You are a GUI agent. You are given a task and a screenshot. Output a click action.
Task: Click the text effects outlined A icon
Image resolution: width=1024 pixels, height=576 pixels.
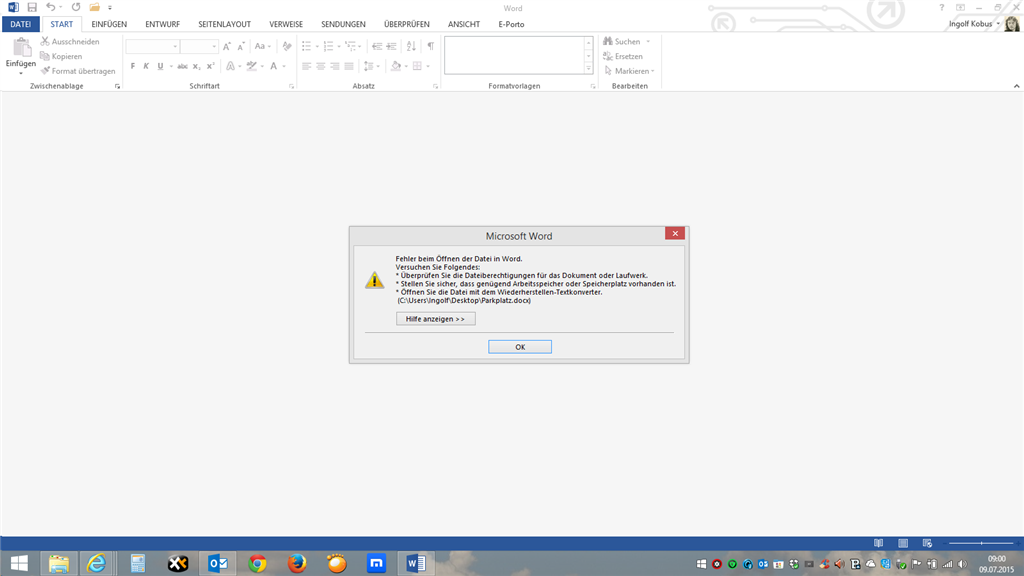[231, 66]
